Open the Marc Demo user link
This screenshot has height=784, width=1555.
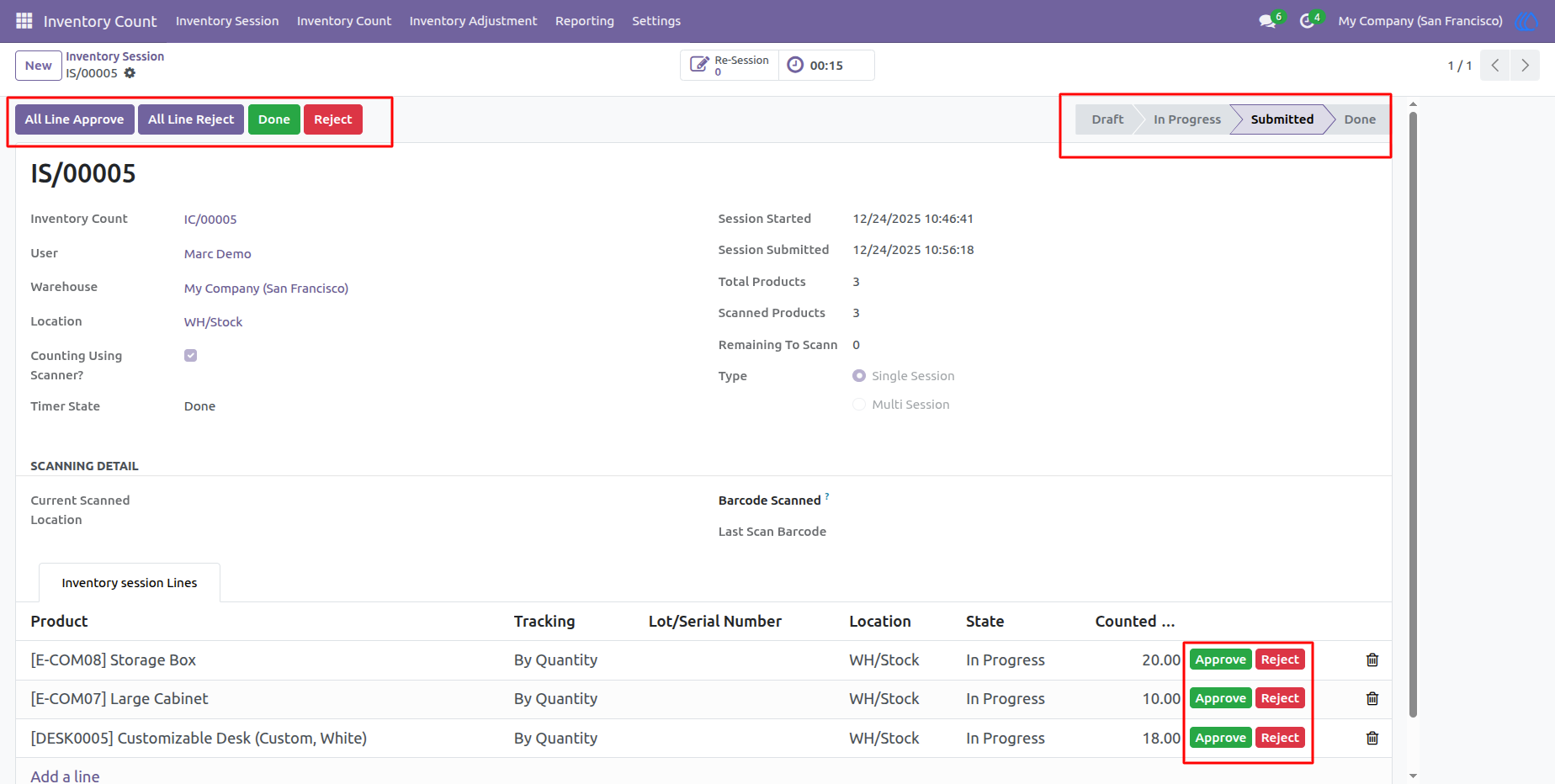218,254
